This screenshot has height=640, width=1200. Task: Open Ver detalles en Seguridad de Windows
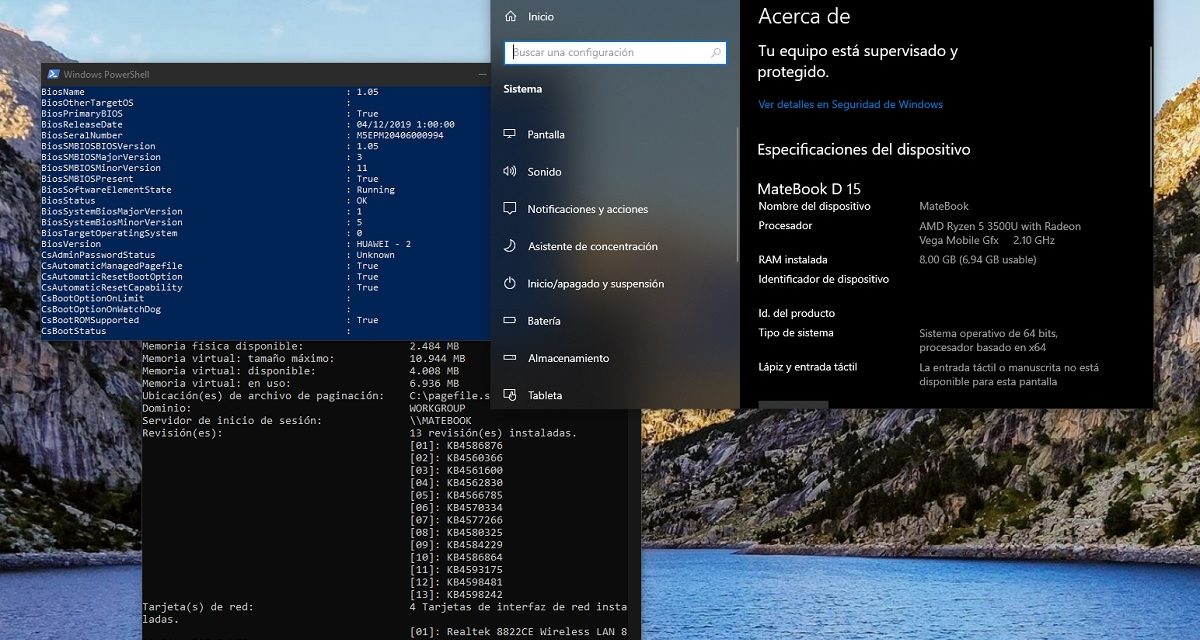pyautogui.click(x=850, y=104)
